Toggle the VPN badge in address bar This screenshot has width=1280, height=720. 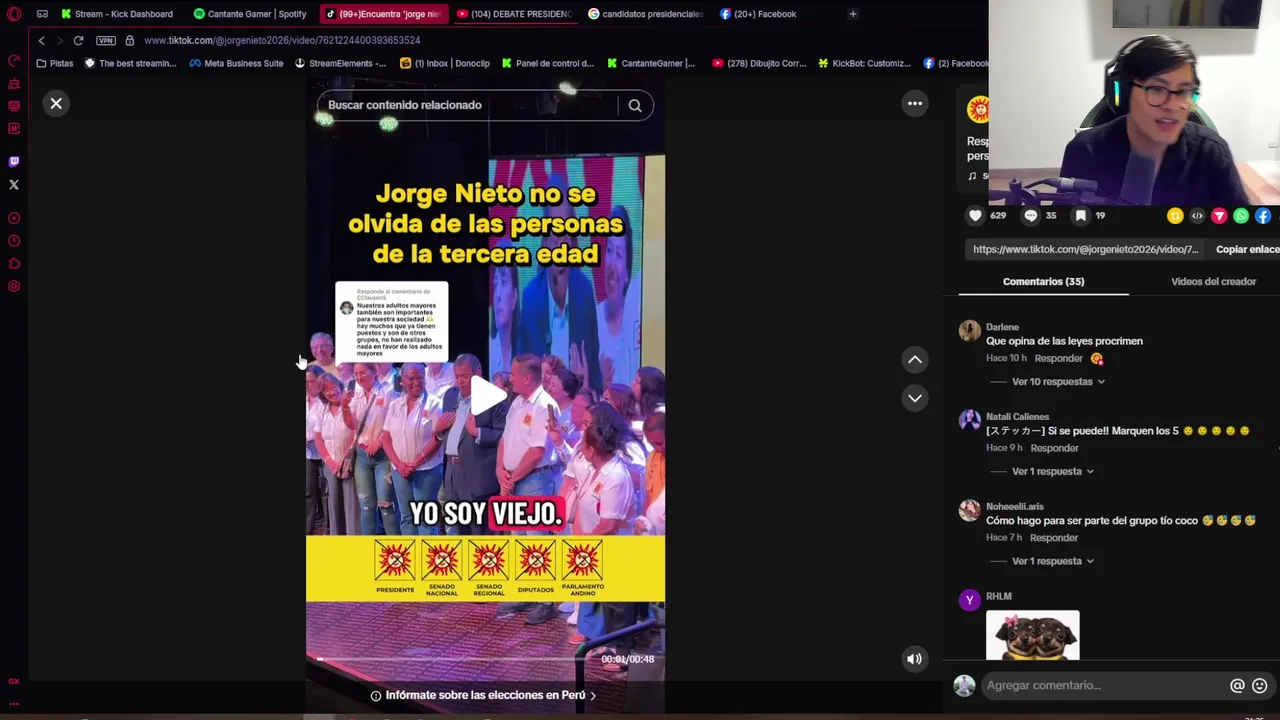pos(106,40)
